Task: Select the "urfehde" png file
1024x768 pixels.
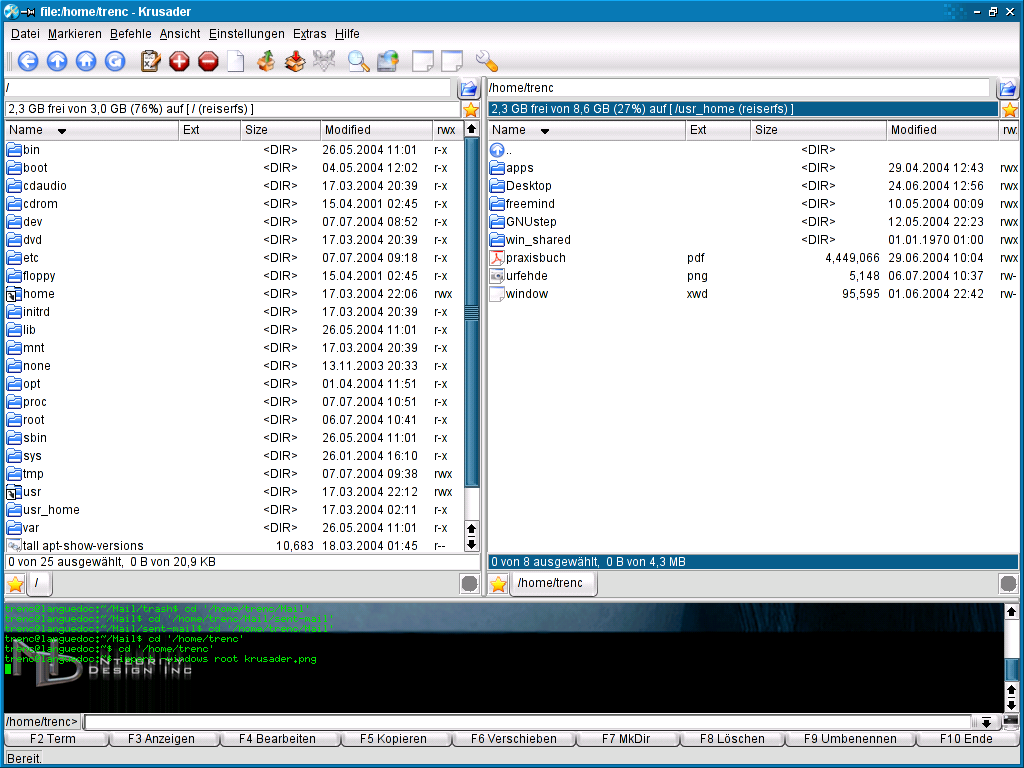Action: [753, 276]
